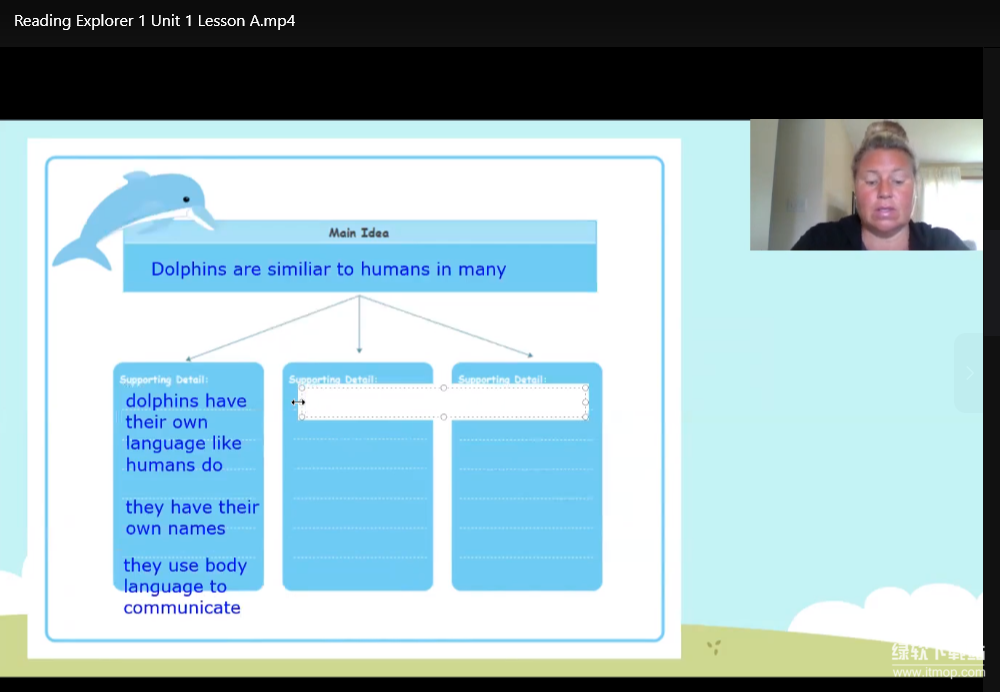Click the text 'they have their own names'
Viewport: 1000px width, 692px height.
tap(192, 517)
